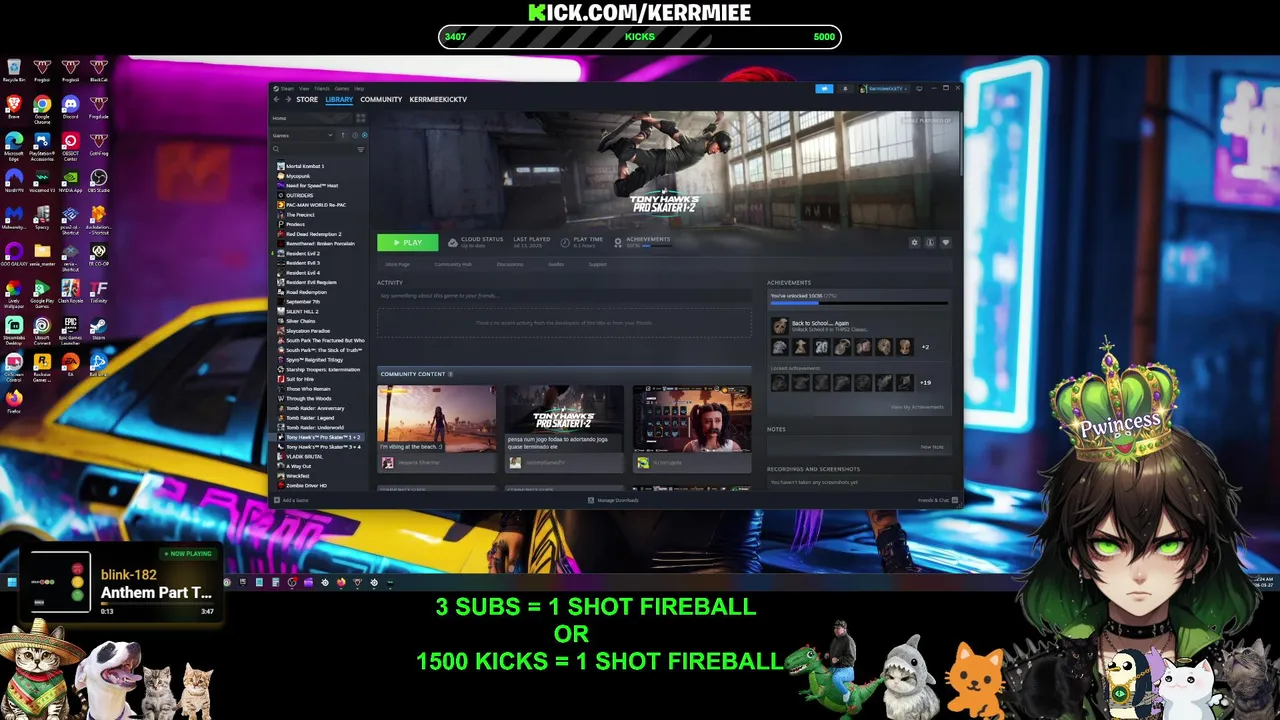
Task: Select Resident Evil 2 in library list
Action: [x=301, y=253]
